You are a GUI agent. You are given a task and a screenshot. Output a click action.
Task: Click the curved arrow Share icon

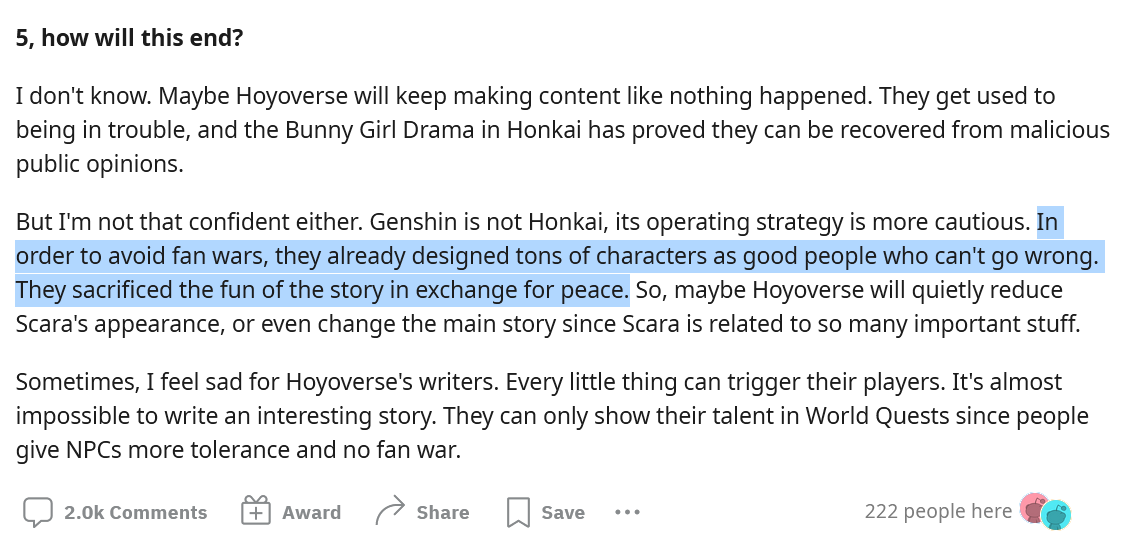tap(389, 512)
